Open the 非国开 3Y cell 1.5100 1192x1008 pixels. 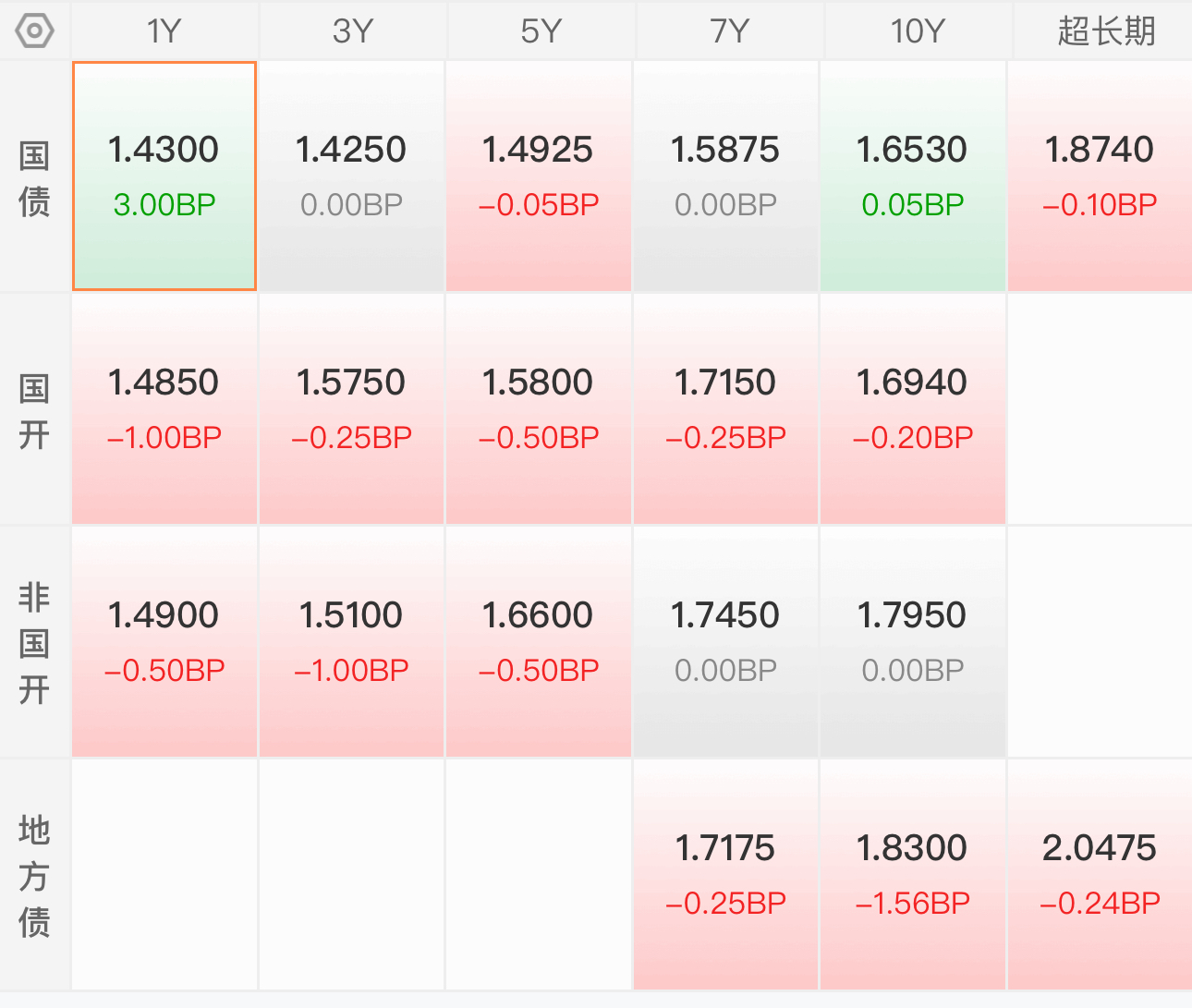coord(351,642)
